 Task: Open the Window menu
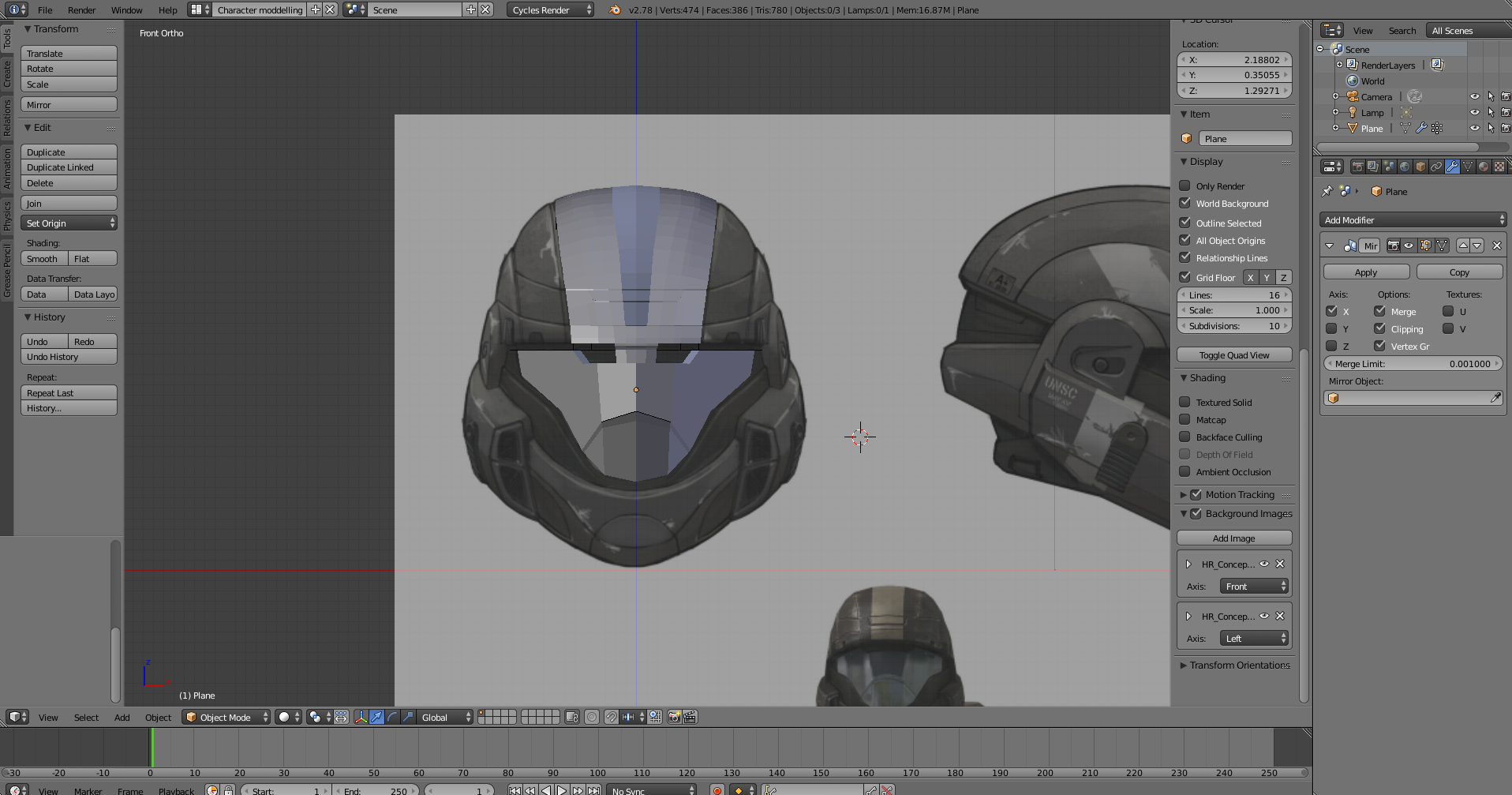click(126, 9)
